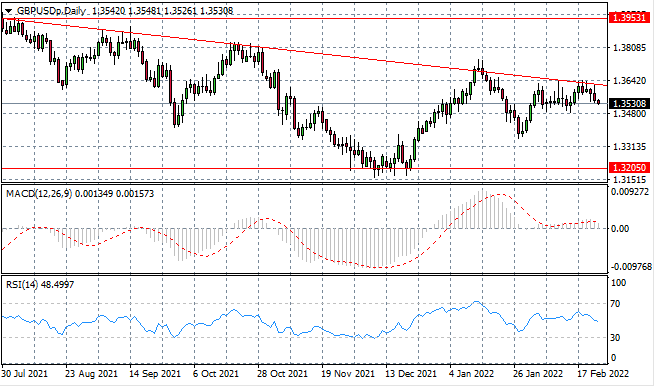Viewport: 655px width, 387px height.
Task: Click the MACD scale value 0.009272
Action: 631,192
